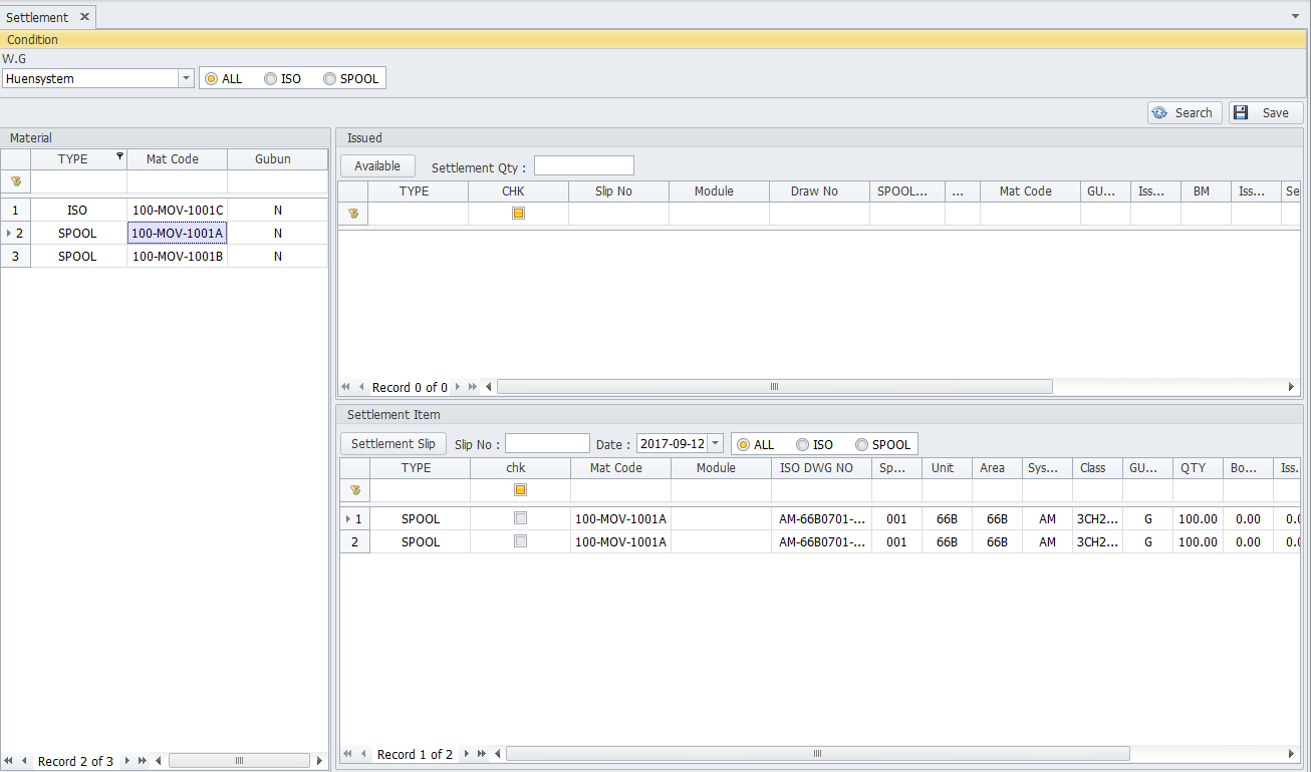Go to next record in Issued navigator
Screen dimensions: 1311x772
[458, 387]
